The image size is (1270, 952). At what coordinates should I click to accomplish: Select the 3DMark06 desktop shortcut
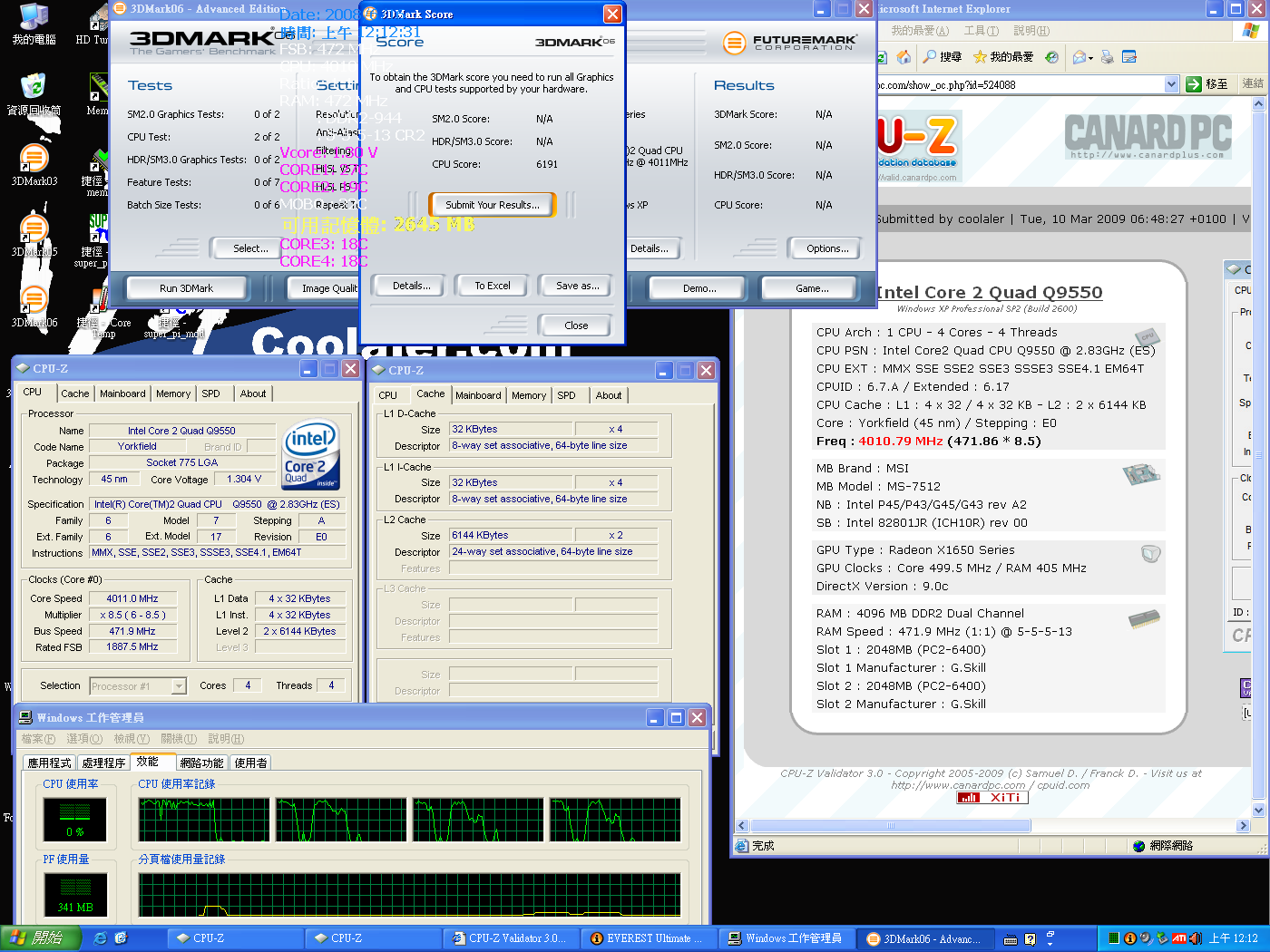pyautogui.click(x=34, y=306)
